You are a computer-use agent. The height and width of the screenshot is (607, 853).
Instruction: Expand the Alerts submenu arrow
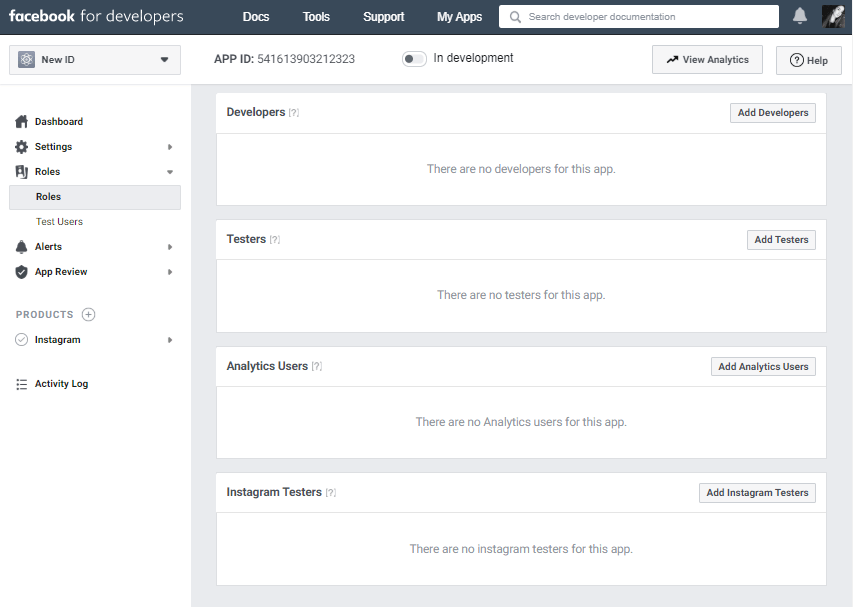[x=170, y=247]
